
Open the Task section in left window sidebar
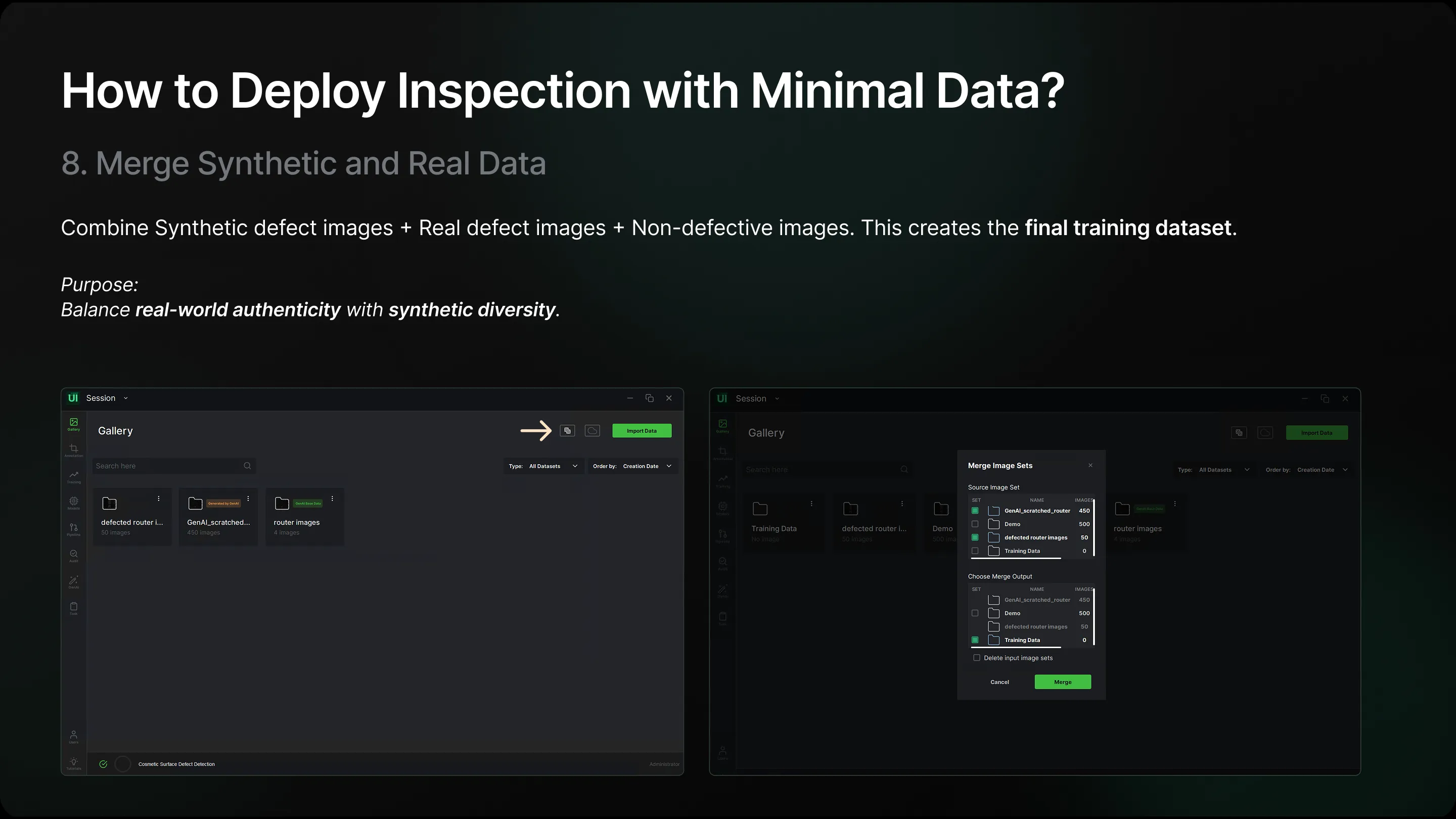(73, 608)
